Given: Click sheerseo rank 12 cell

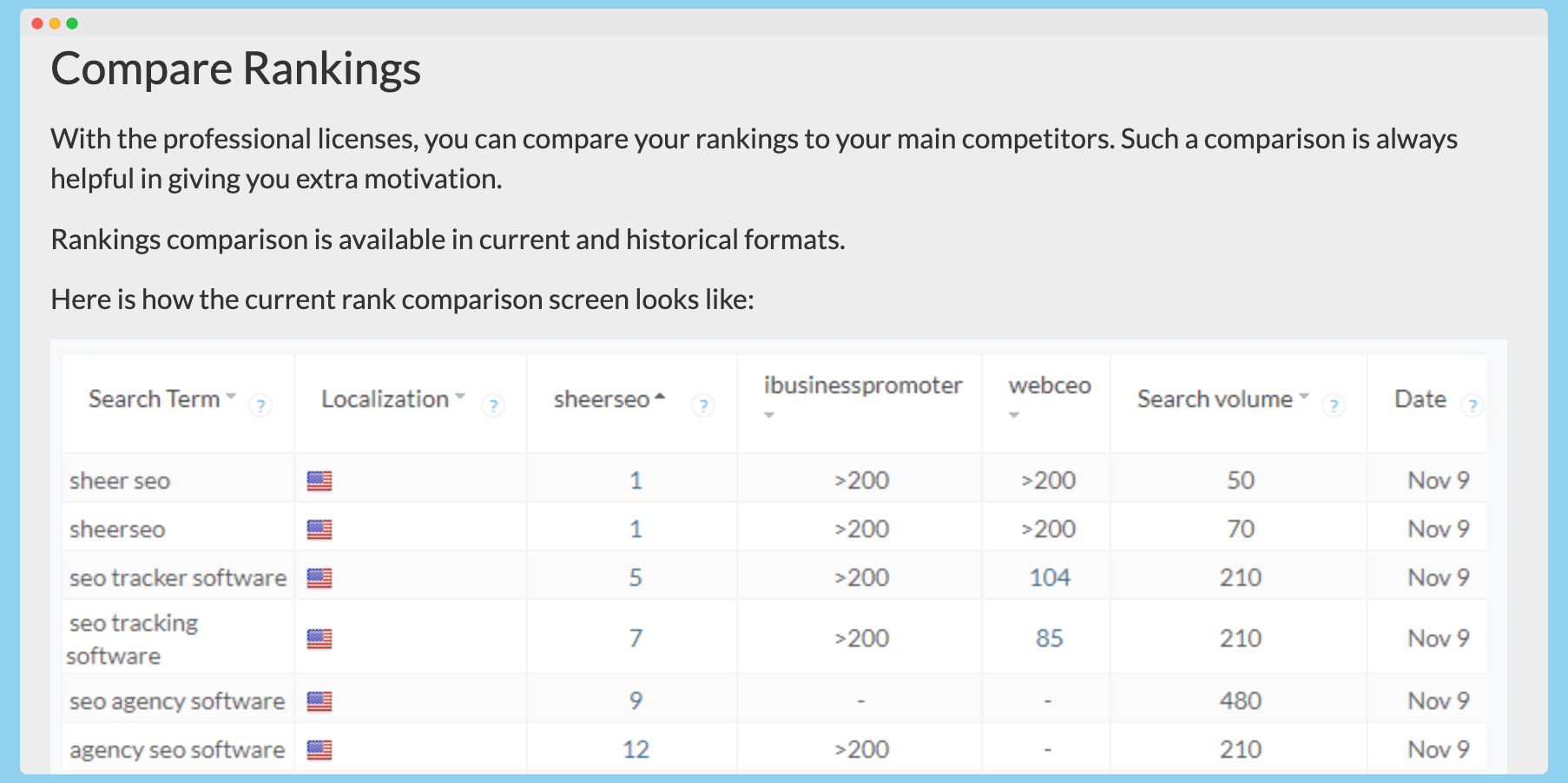Looking at the screenshot, I should [x=636, y=750].
